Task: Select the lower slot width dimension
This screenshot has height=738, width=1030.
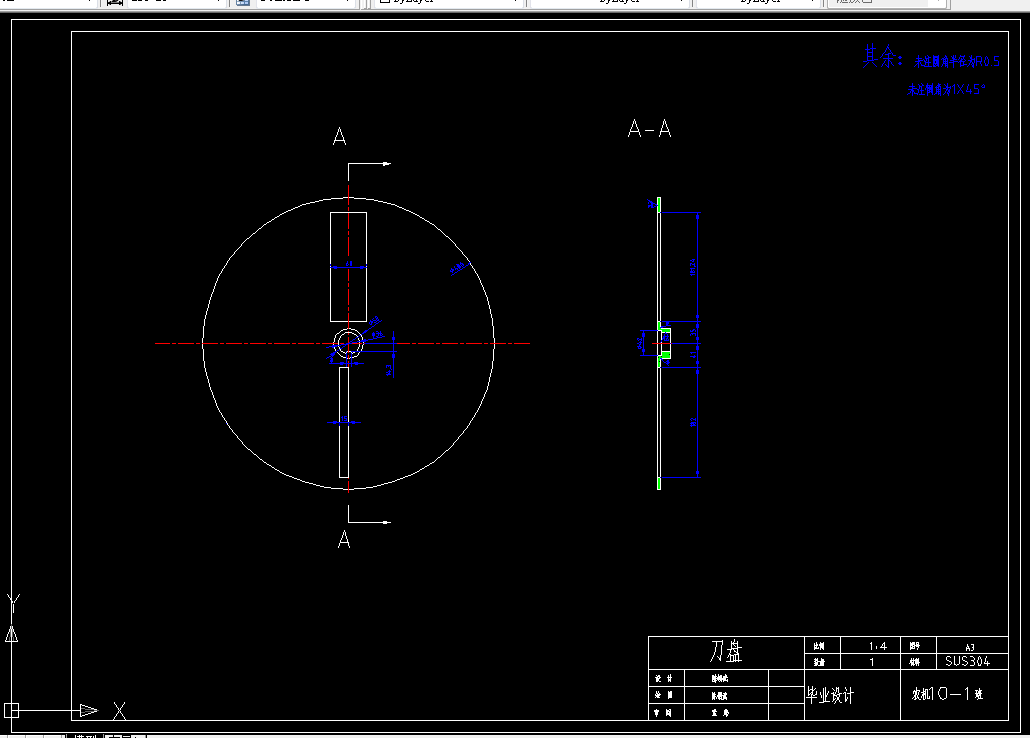Action: 344,422
